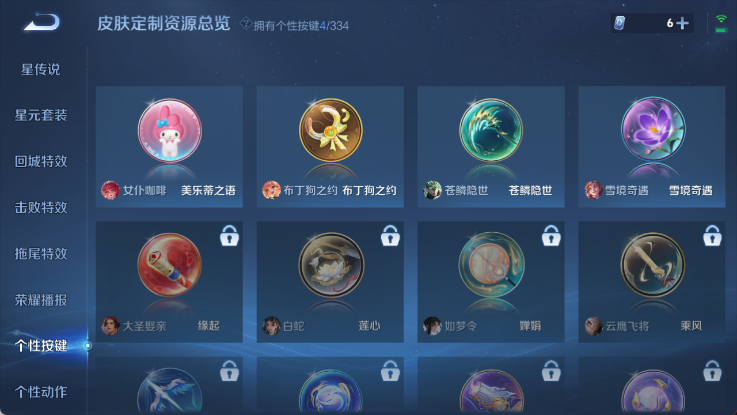Viewport: 737px width, 415px height.
Task: Pick the 雪境奇遇 purple flower icon
Action: [653, 129]
